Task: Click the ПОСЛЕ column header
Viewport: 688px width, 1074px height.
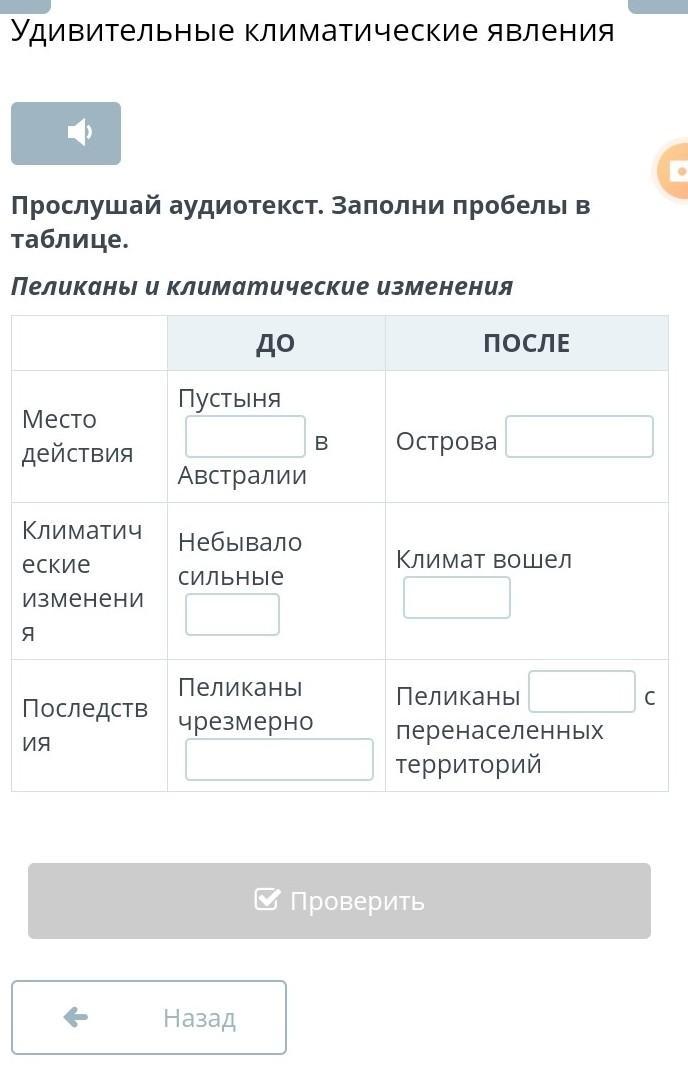Action: pyautogui.click(x=527, y=343)
